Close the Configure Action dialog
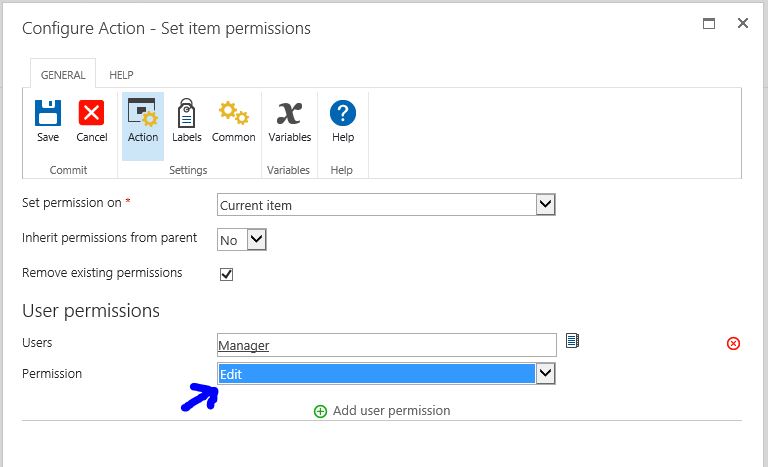The height and width of the screenshot is (467, 768). [x=743, y=23]
